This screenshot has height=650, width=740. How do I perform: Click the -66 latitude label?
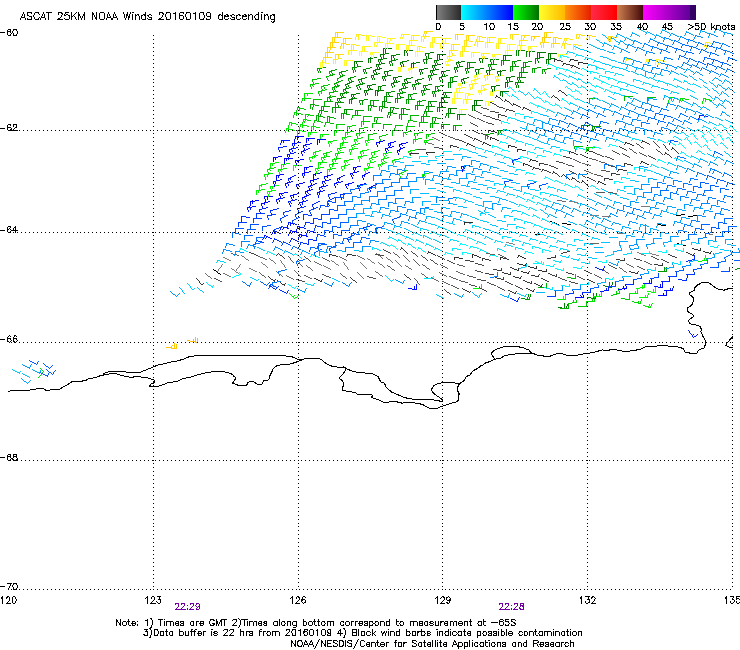click(9, 339)
